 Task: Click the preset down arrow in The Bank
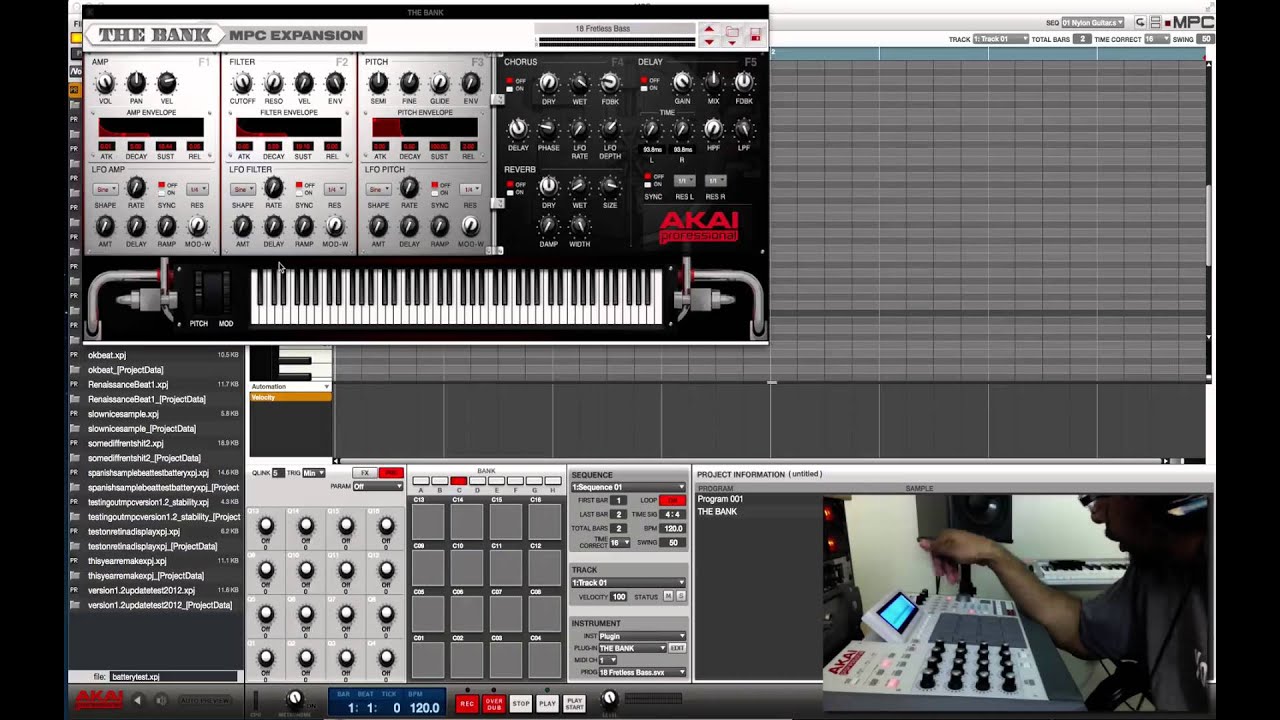click(708, 42)
